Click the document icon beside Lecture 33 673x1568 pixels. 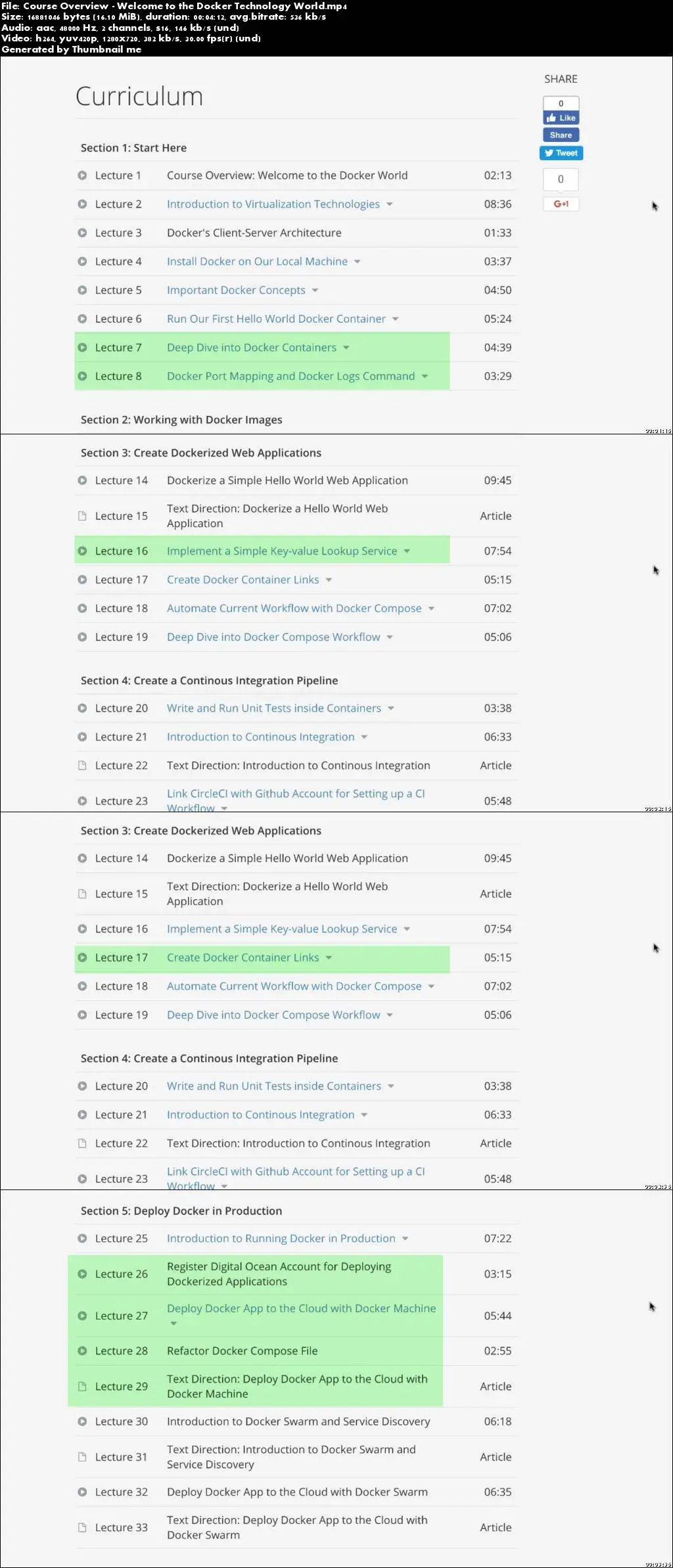(82, 1527)
